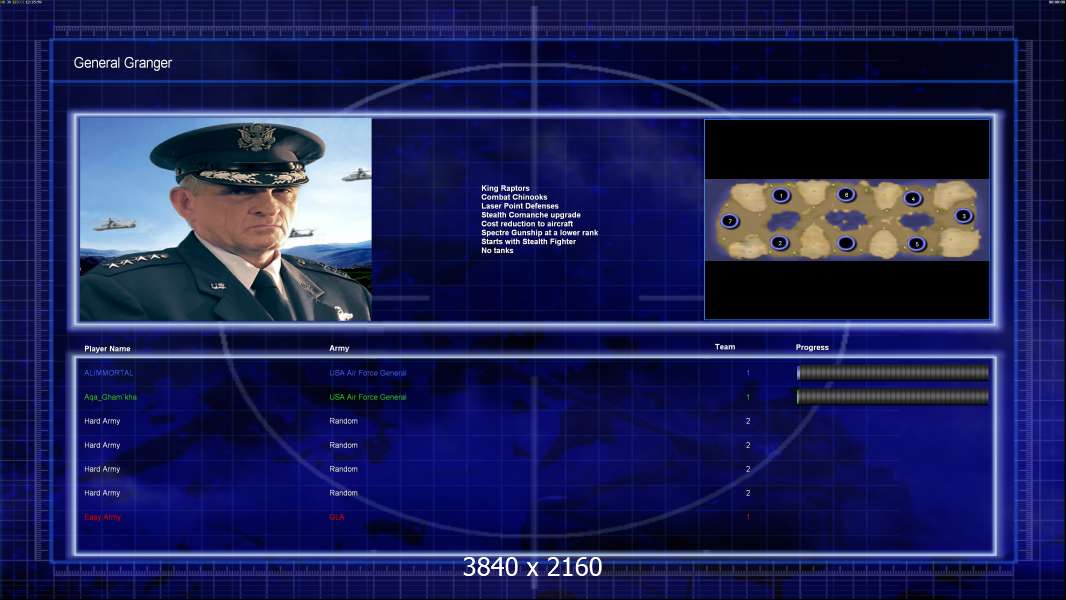Image resolution: width=1066 pixels, height=600 pixels.
Task: Click Spectre Gunship at a lower rank
Action: (x=540, y=232)
